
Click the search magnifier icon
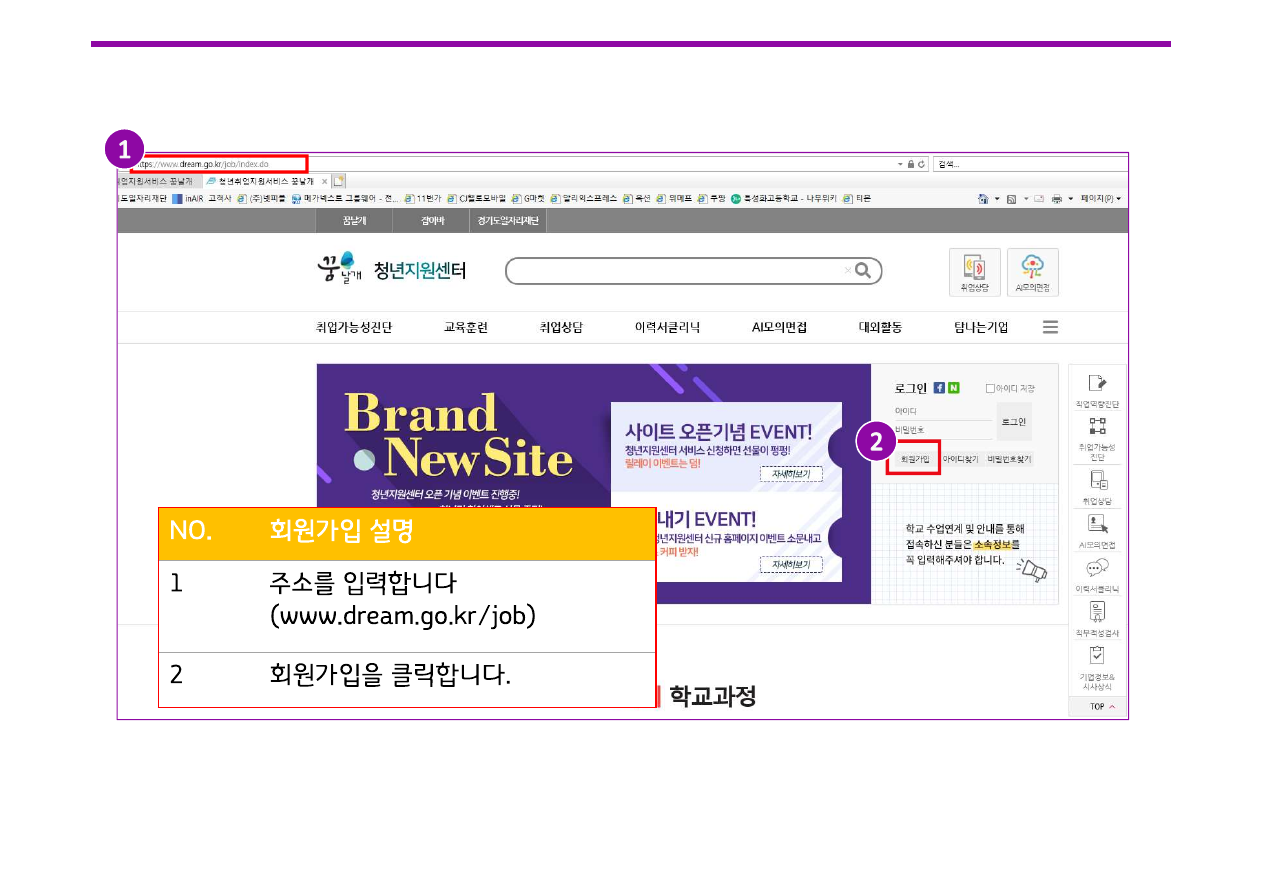863,271
